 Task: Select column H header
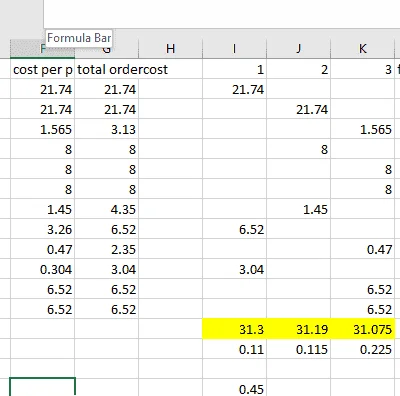coord(170,49)
